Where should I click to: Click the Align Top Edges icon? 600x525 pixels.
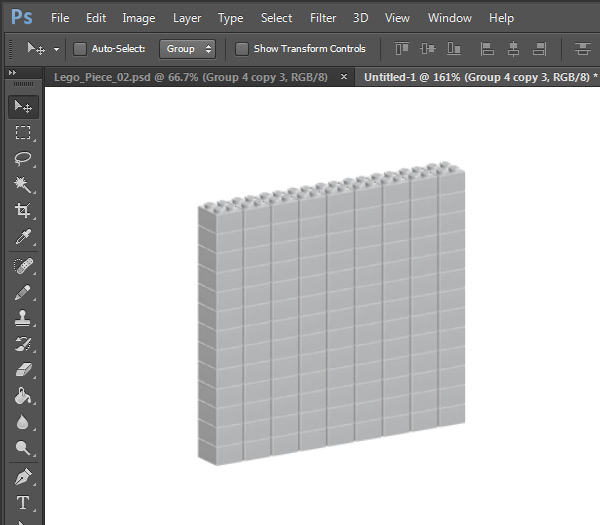pos(402,49)
